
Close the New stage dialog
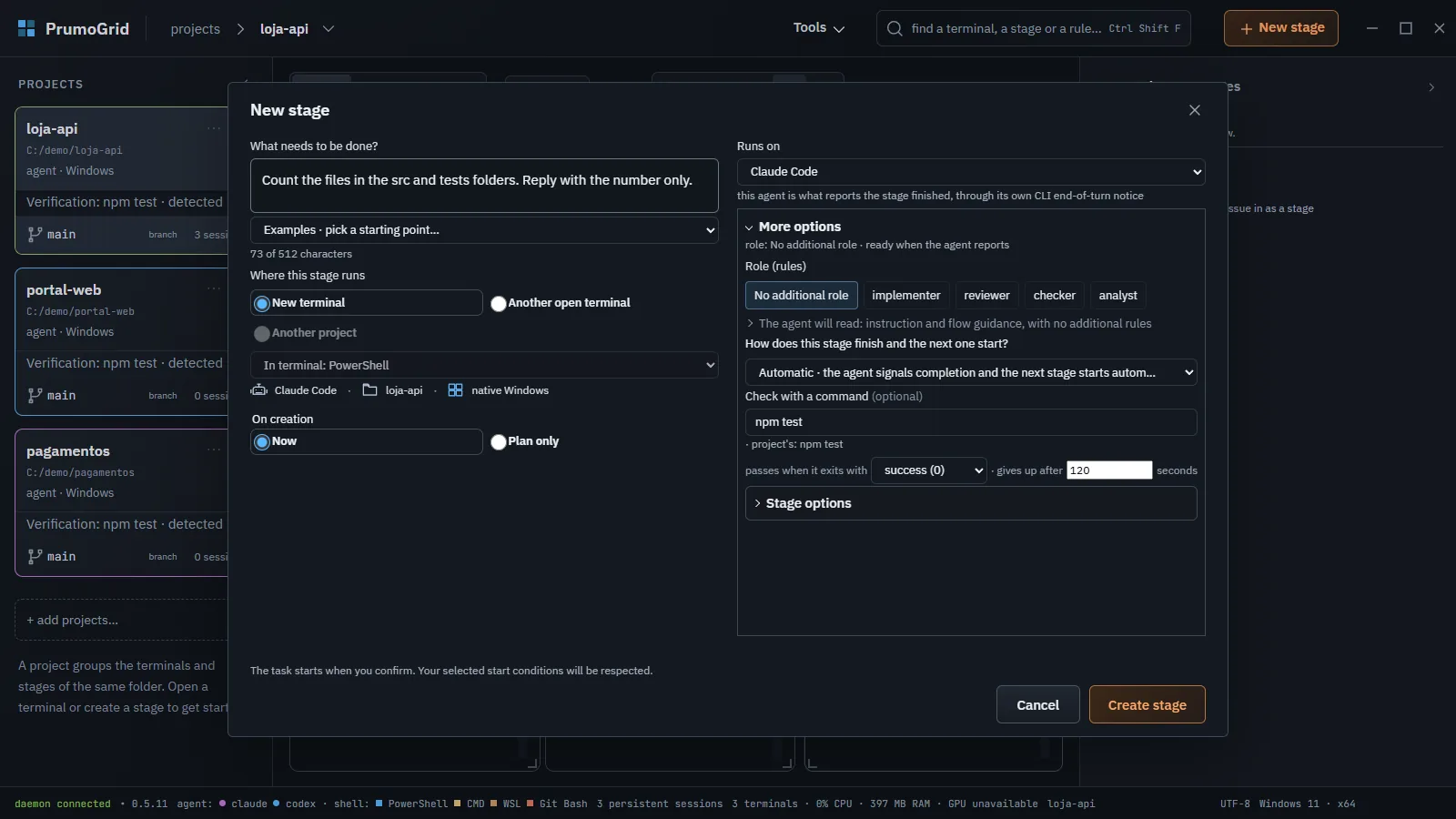pyautogui.click(x=1195, y=110)
